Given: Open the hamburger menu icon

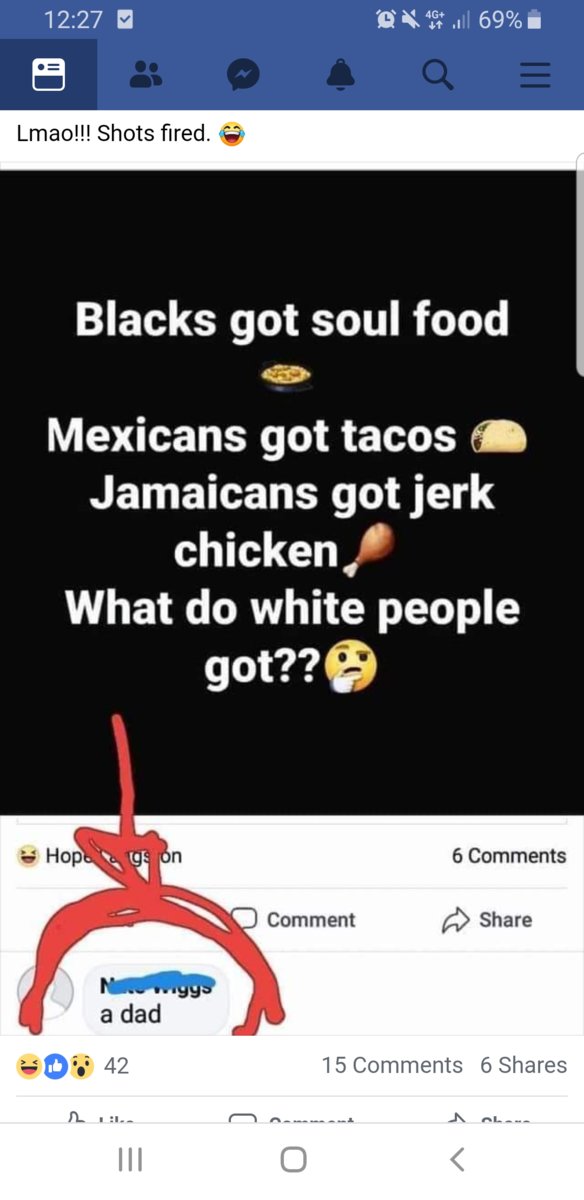Looking at the screenshot, I should pyautogui.click(x=535, y=75).
